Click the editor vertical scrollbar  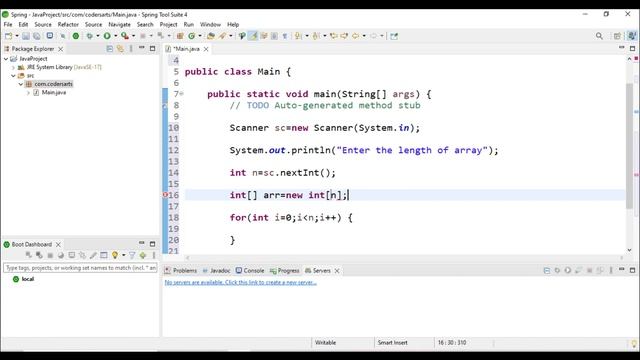coord(629,145)
